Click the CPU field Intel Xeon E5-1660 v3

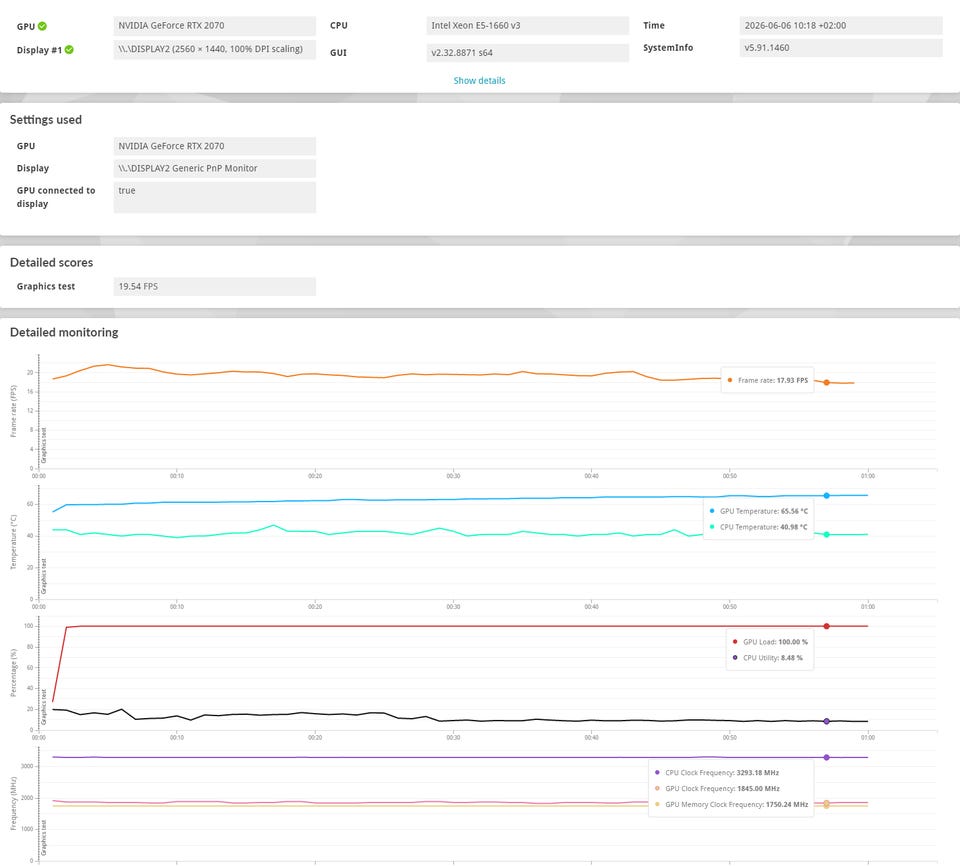tap(527, 26)
